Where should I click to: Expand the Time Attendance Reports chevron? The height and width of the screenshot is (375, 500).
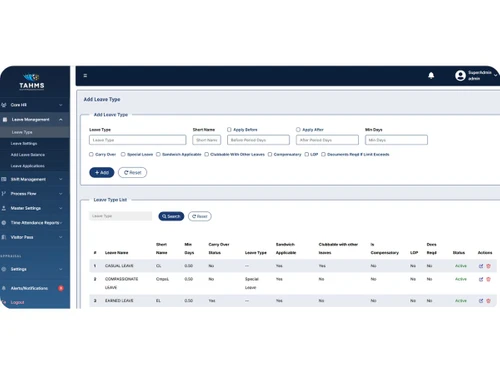61,223
